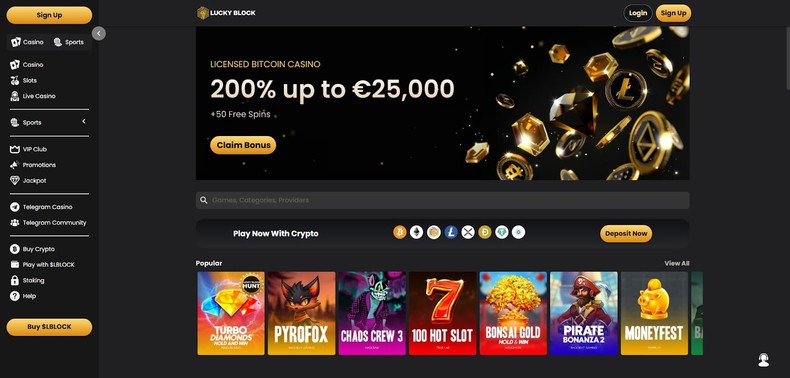
Task: Click the Deposit Now button
Action: tap(626, 234)
